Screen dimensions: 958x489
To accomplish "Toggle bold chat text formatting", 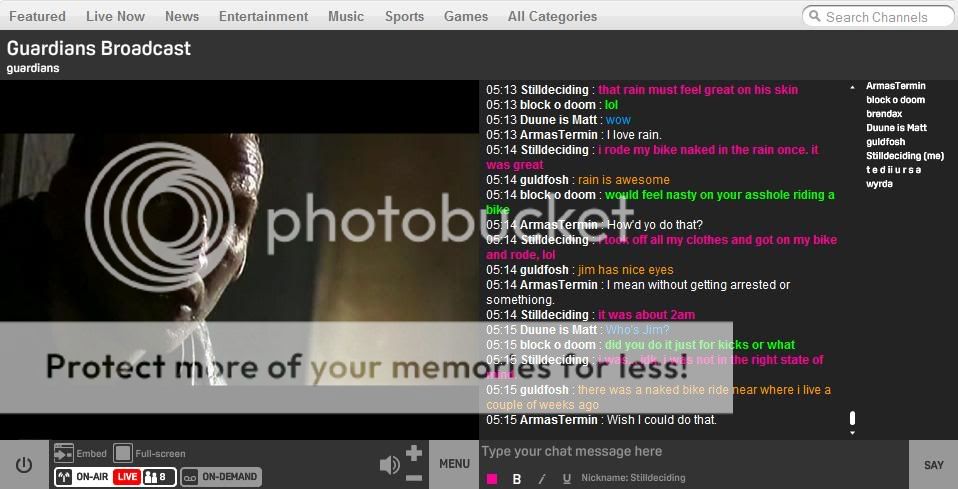I will (517, 479).
